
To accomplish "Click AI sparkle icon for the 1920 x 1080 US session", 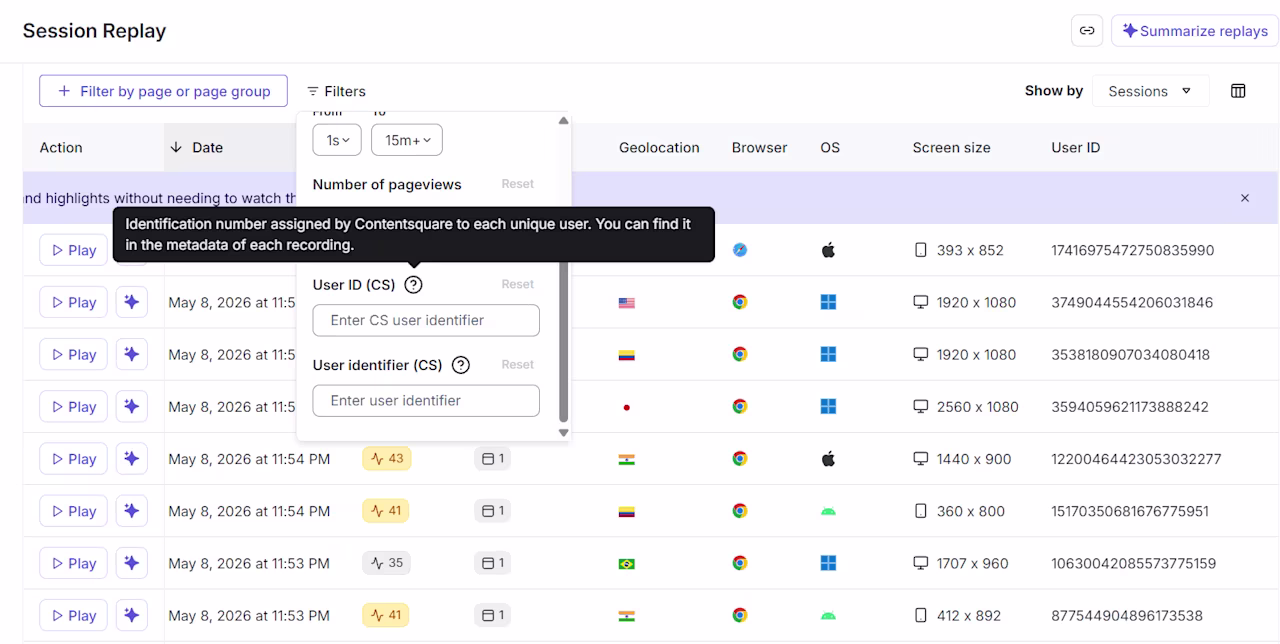I will (132, 302).
